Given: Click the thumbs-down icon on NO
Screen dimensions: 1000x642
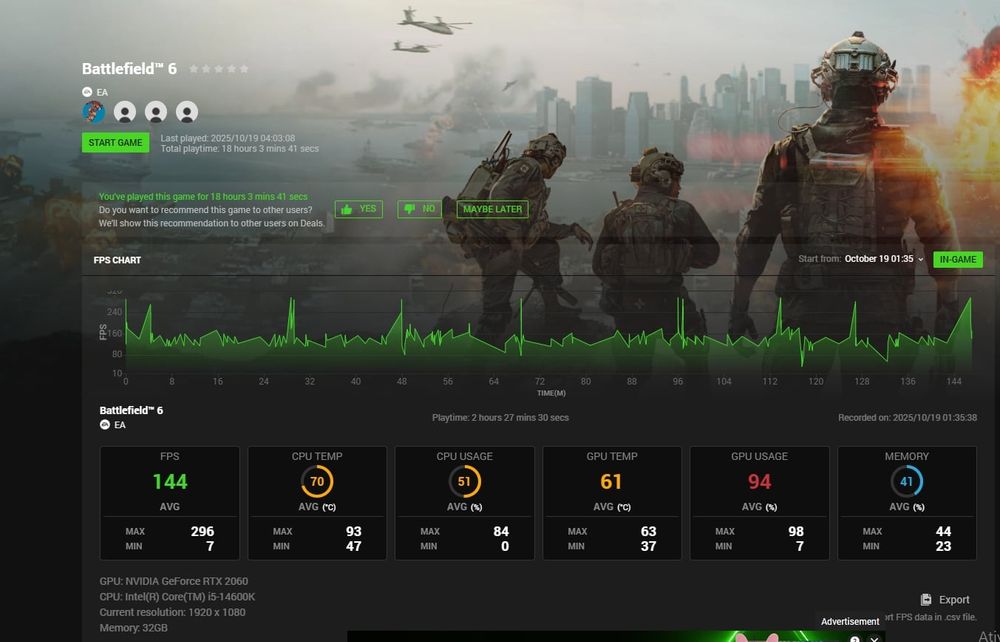Looking at the screenshot, I should [x=409, y=209].
